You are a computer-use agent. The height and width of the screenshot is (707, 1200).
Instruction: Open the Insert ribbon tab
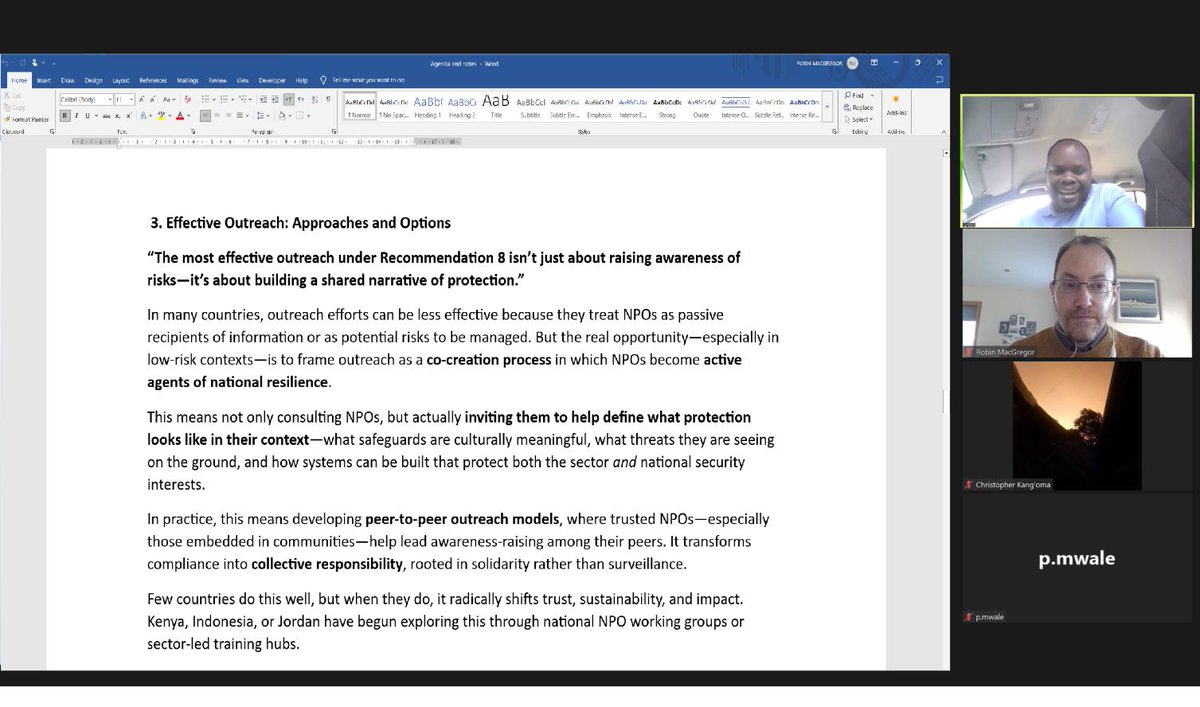pos(44,80)
